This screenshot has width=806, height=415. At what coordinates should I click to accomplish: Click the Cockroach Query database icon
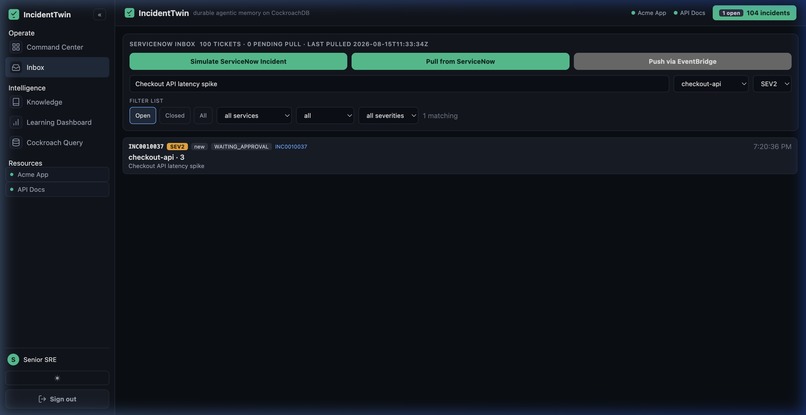pyautogui.click(x=16, y=142)
